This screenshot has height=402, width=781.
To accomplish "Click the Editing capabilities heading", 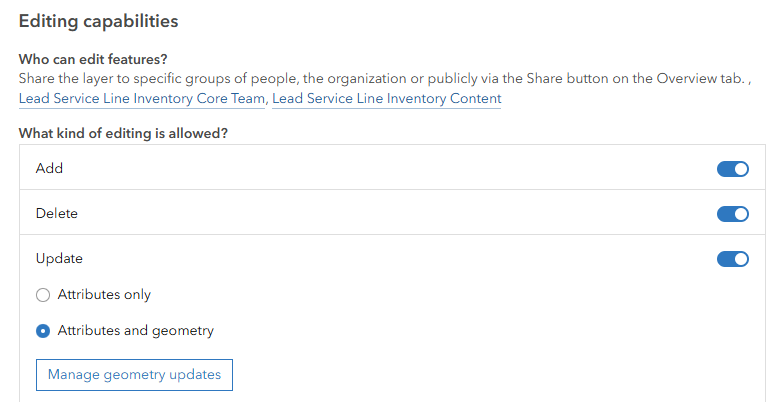I will [98, 20].
